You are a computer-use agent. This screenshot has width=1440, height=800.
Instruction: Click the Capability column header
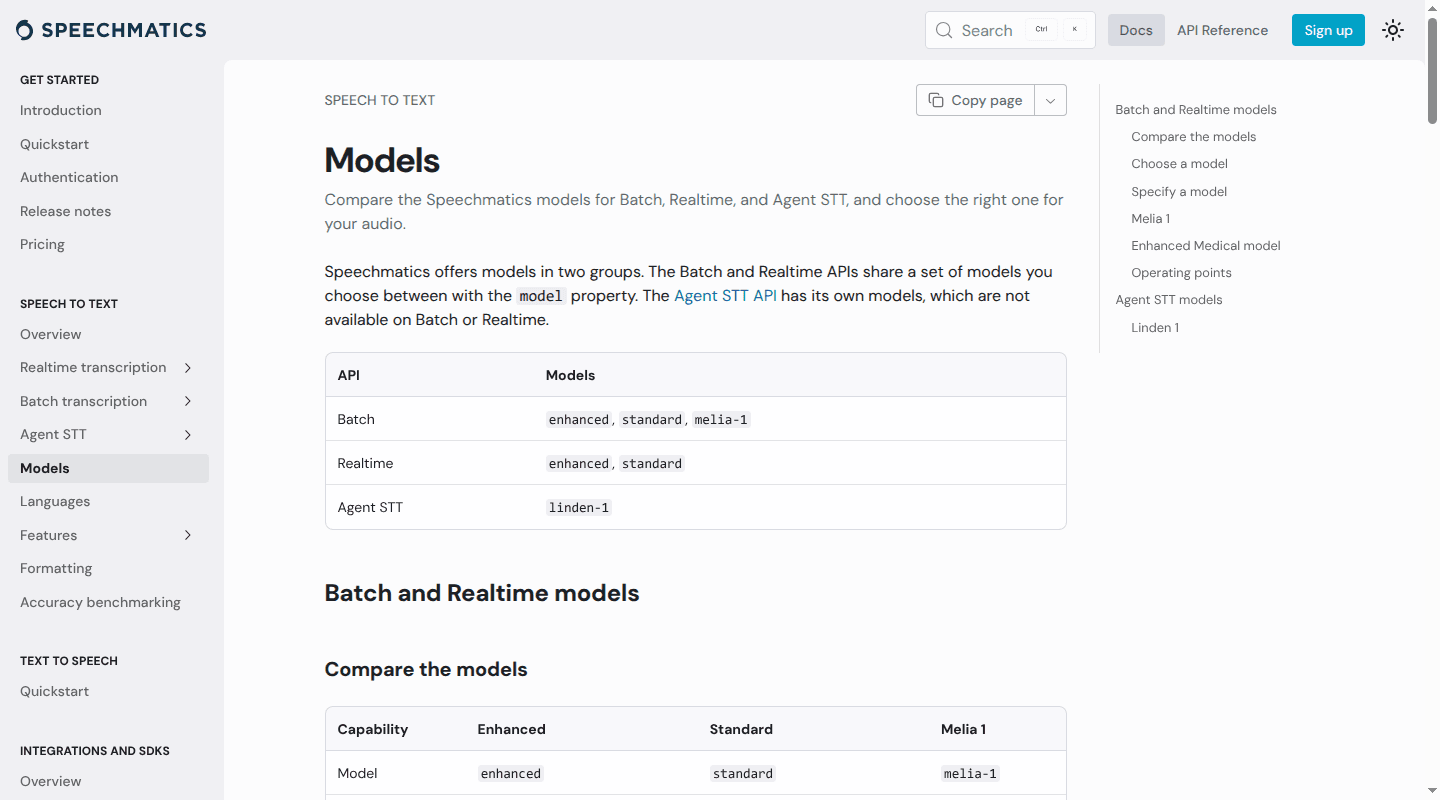[373, 729]
